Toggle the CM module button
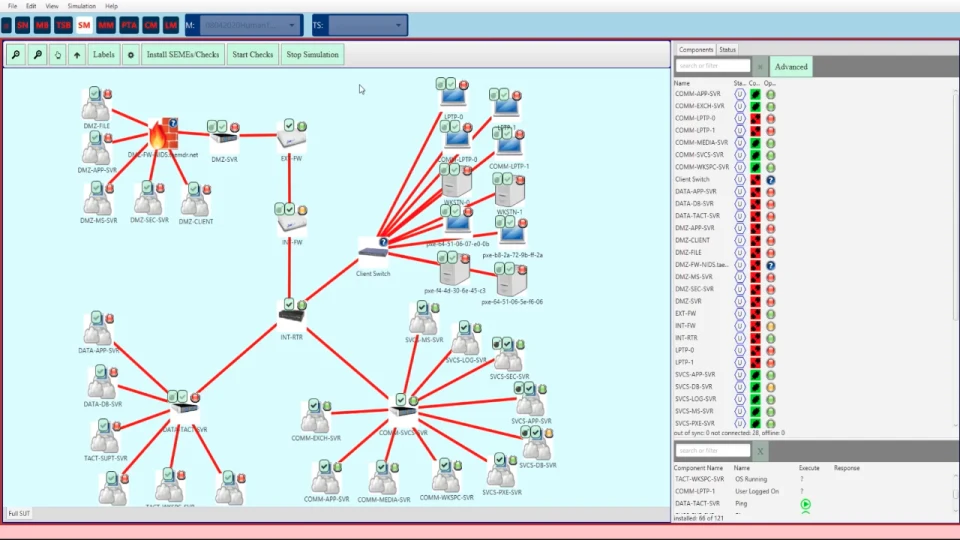Viewport: 960px width, 540px height. coord(151,25)
